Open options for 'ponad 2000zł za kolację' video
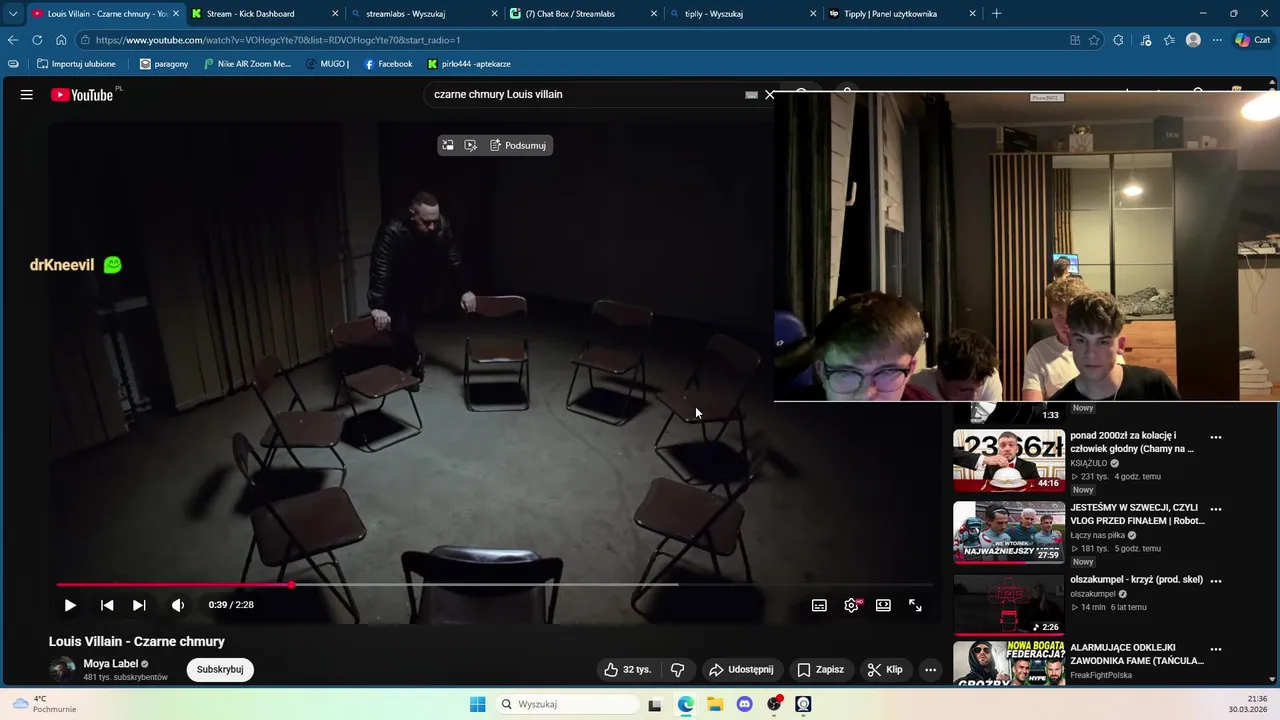1280x720 pixels. tap(1216, 437)
